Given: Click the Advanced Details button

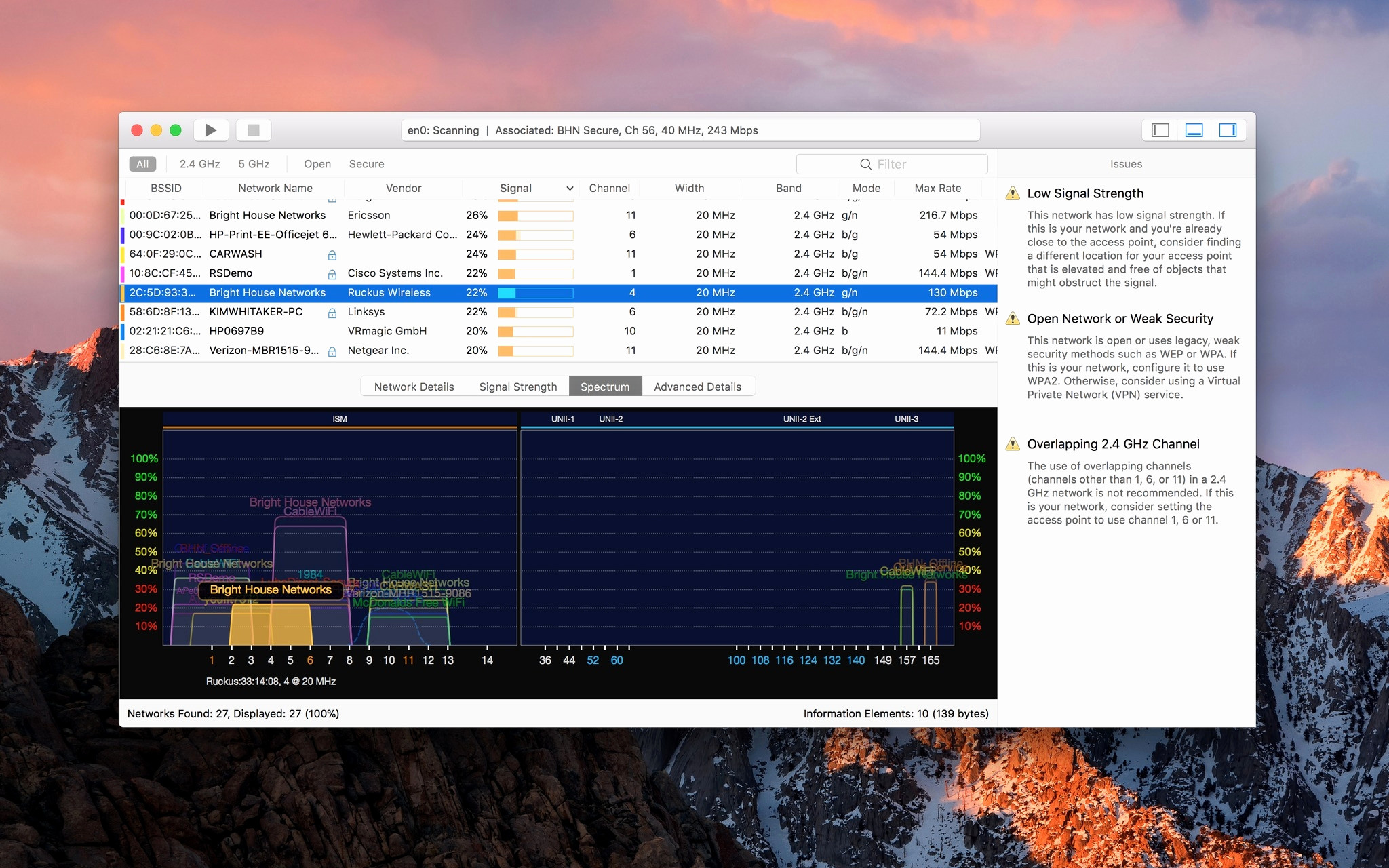Looking at the screenshot, I should point(697,386).
